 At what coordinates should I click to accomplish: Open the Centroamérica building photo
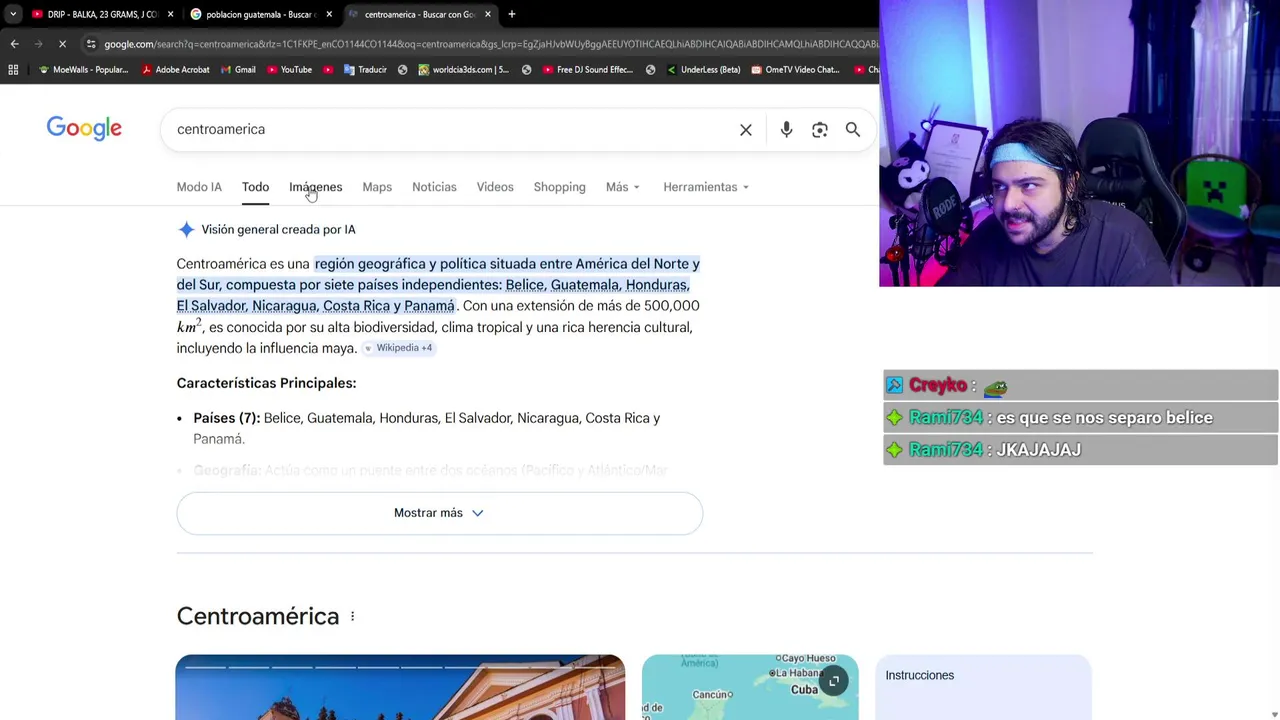click(400, 688)
